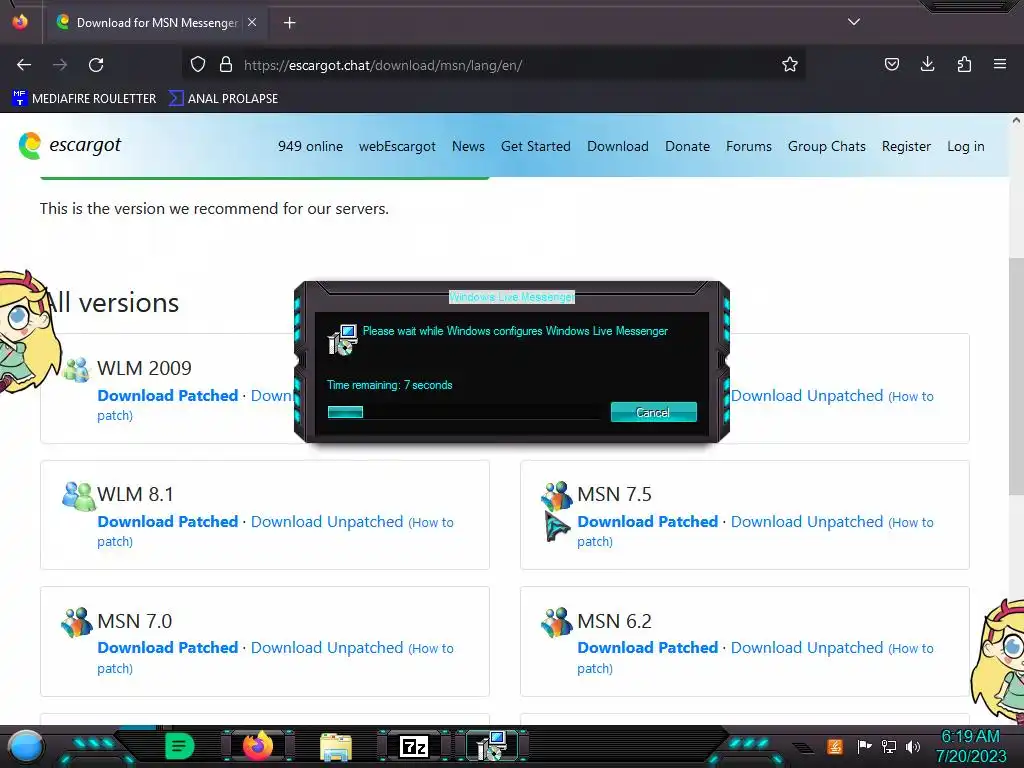The width and height of the screenshot is (1024, 768).
Task: Click the WLM 8.1 messenger icon
Action: [x=78, y=496]
